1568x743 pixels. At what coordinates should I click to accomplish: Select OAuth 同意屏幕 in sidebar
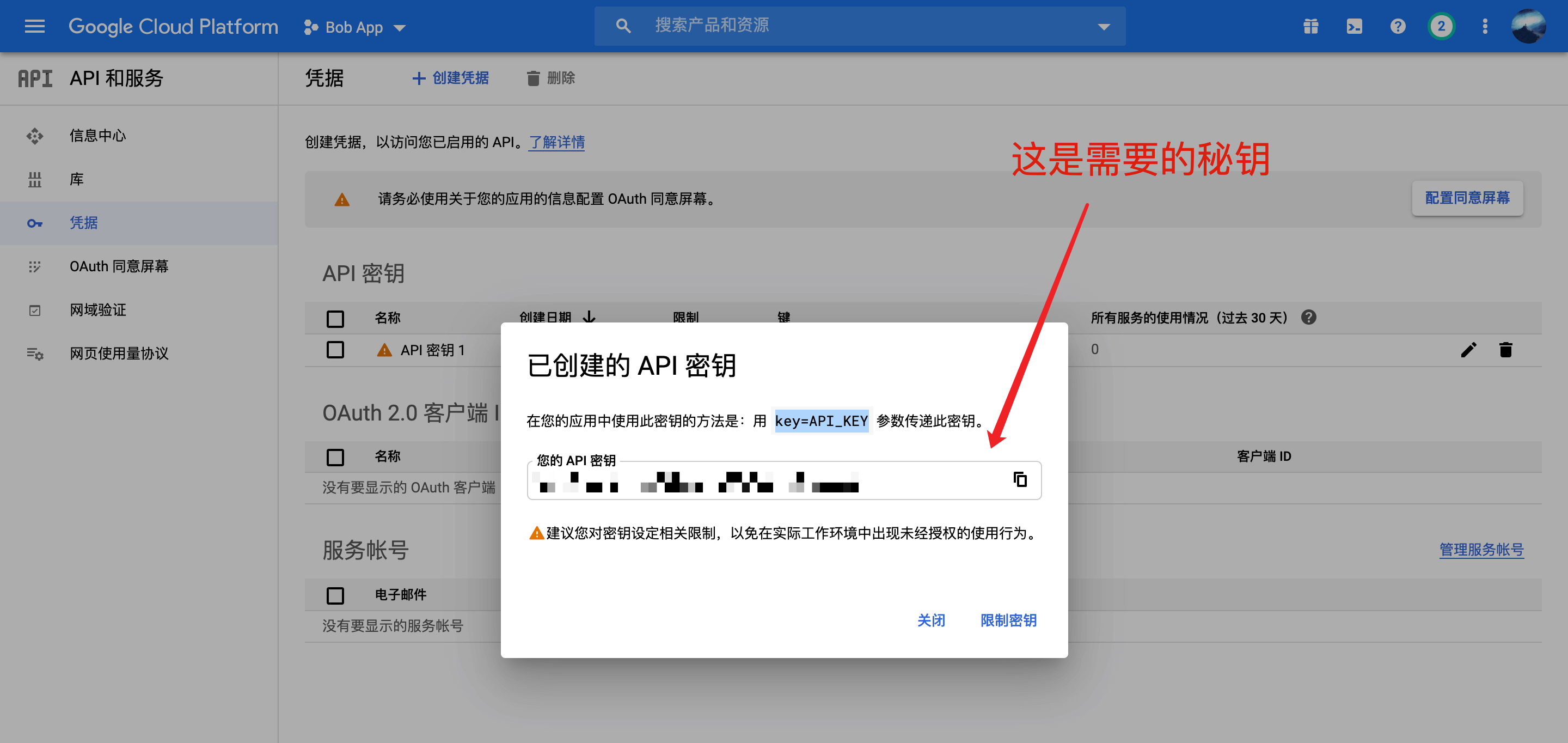pos(139,266)
